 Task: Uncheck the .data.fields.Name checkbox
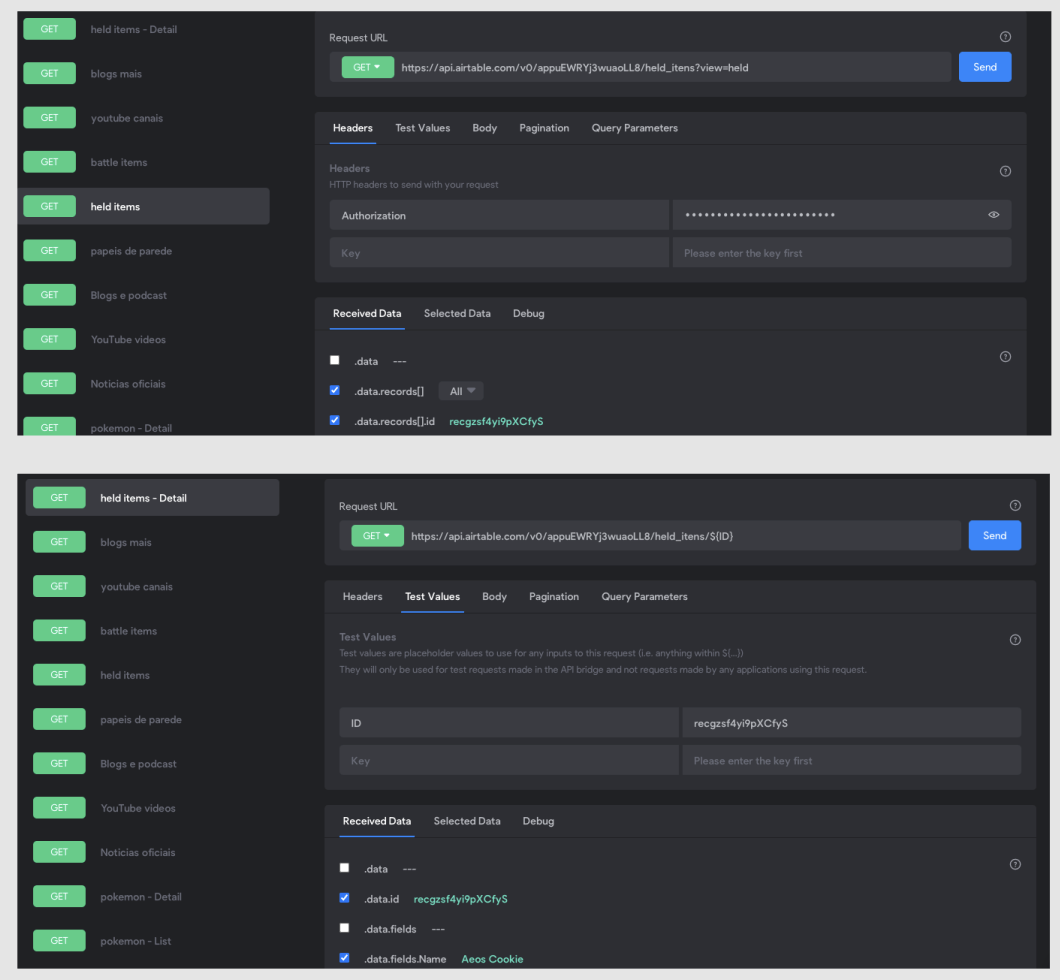pyautogui.click(x=344, y=958)
